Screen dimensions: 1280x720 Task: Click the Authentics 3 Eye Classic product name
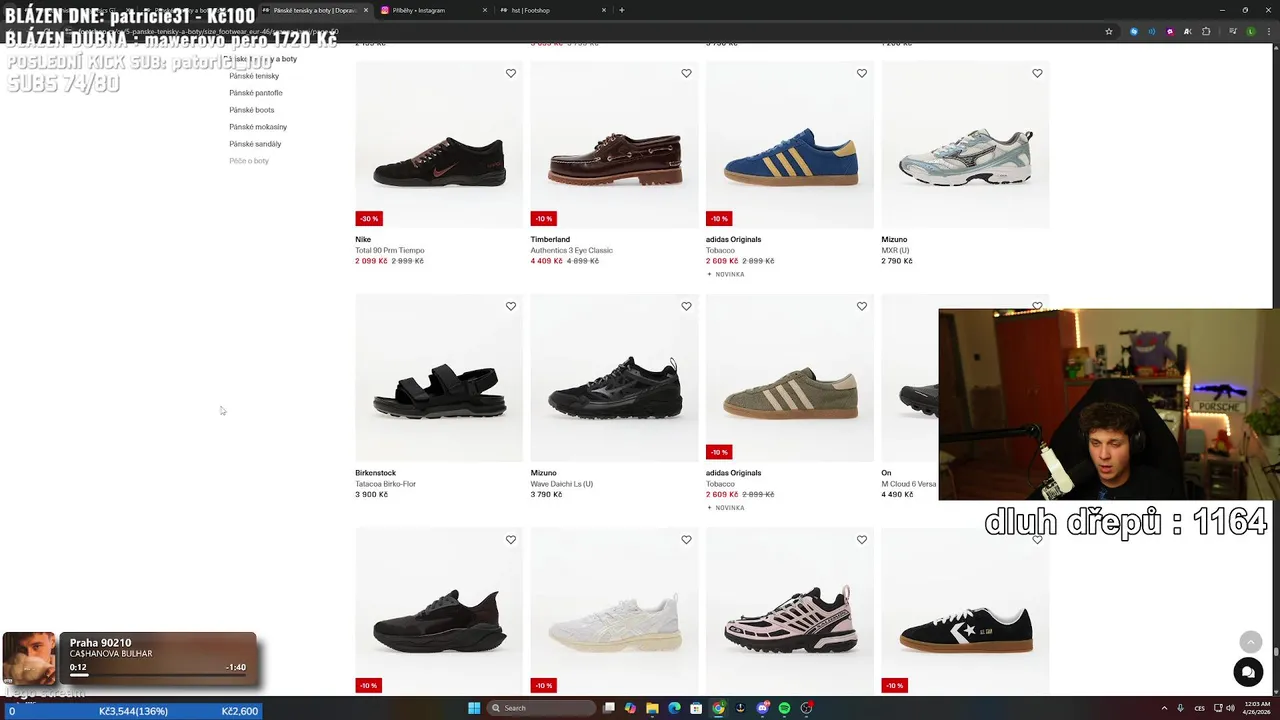click(x=571, y=250)
